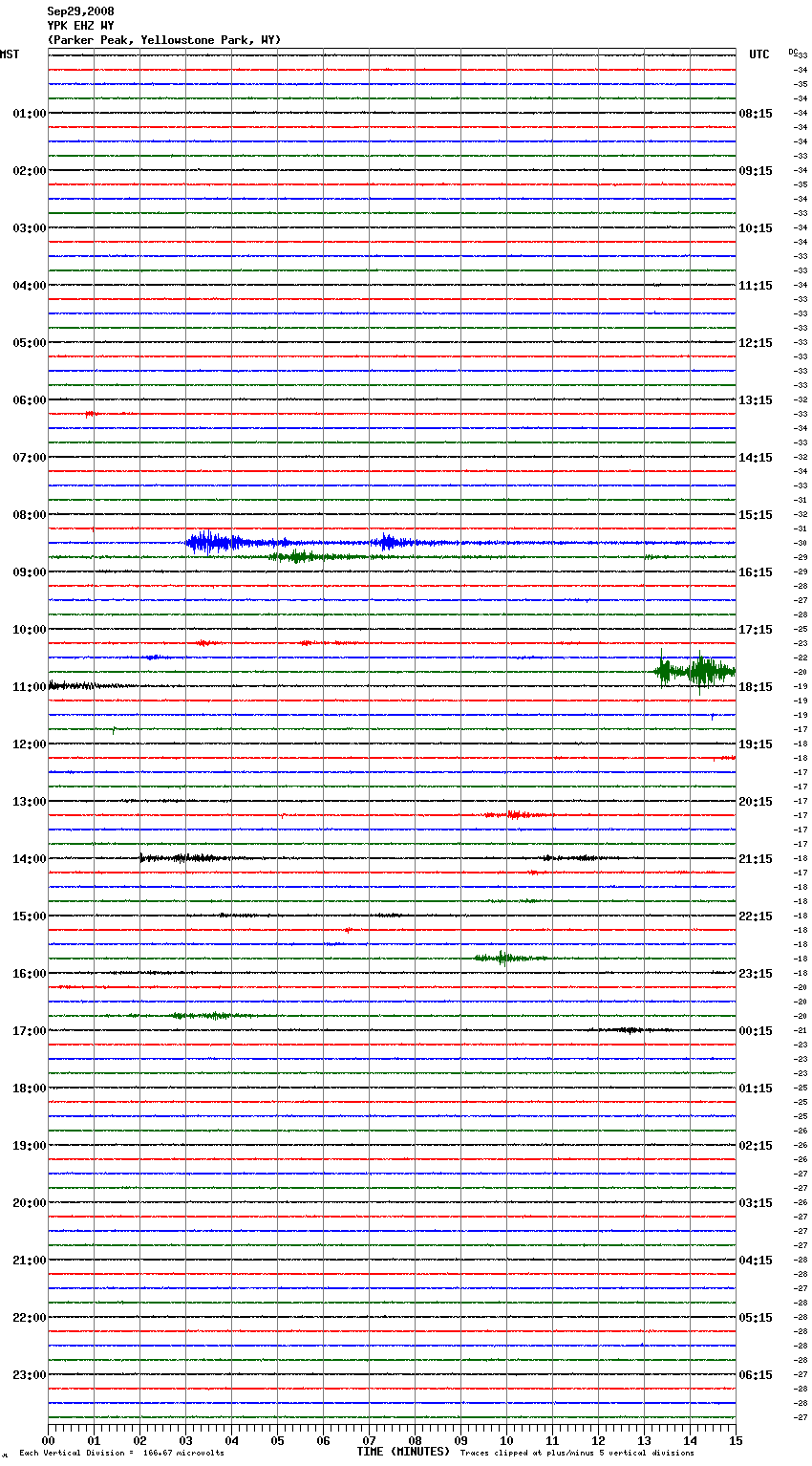Viewport: 812px width, 1466px height.
Task: Click minute 00 on the time axis
Action: pos(48,1440)
